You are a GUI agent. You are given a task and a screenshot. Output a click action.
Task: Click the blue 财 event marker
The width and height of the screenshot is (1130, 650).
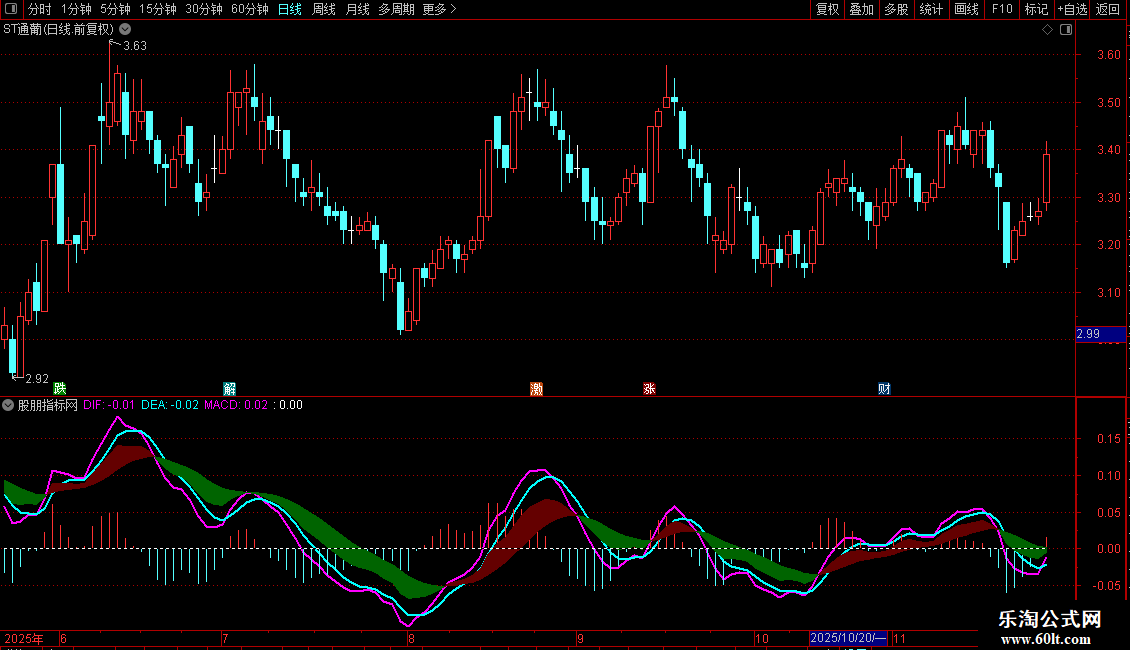coord(884,388)
